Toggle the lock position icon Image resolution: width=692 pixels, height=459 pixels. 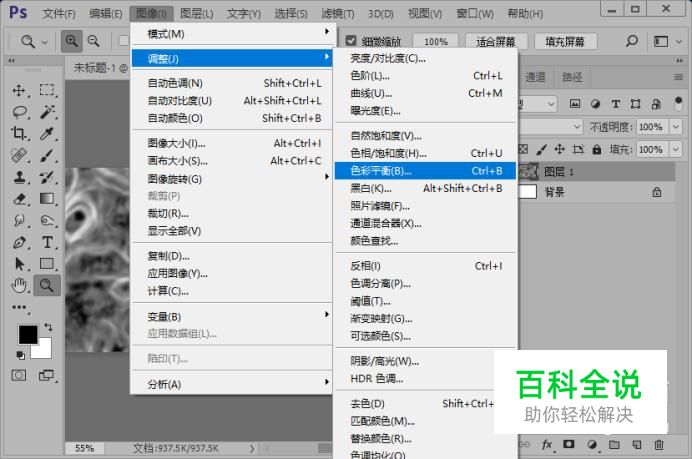[x=560, y=149]
